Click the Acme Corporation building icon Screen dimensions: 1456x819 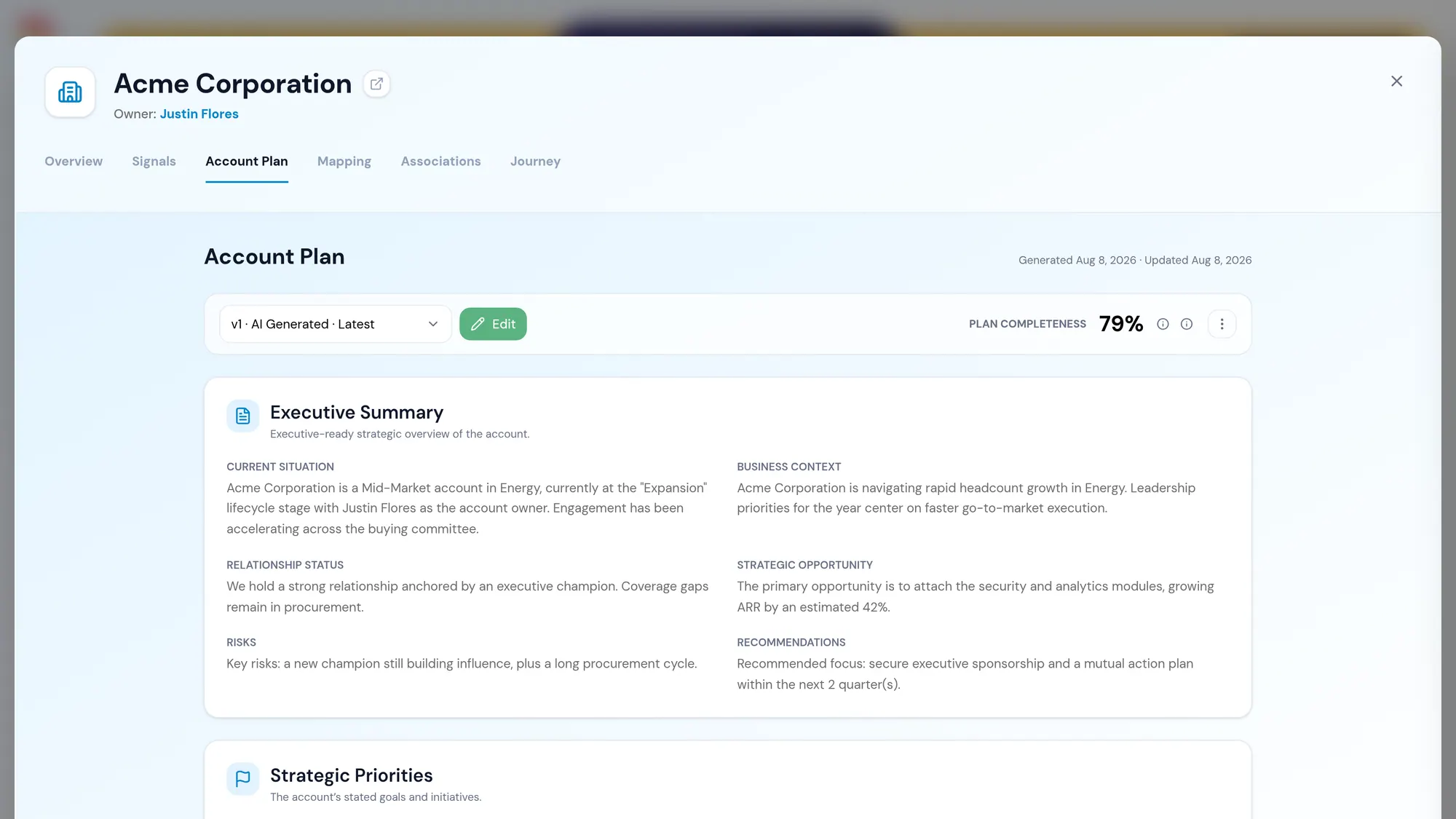(x=70, y=92)
